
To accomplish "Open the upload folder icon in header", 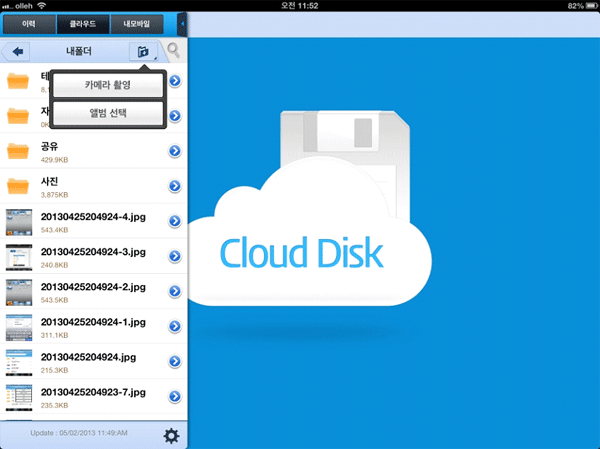I will pyautogui.click(x=143, y=51).
